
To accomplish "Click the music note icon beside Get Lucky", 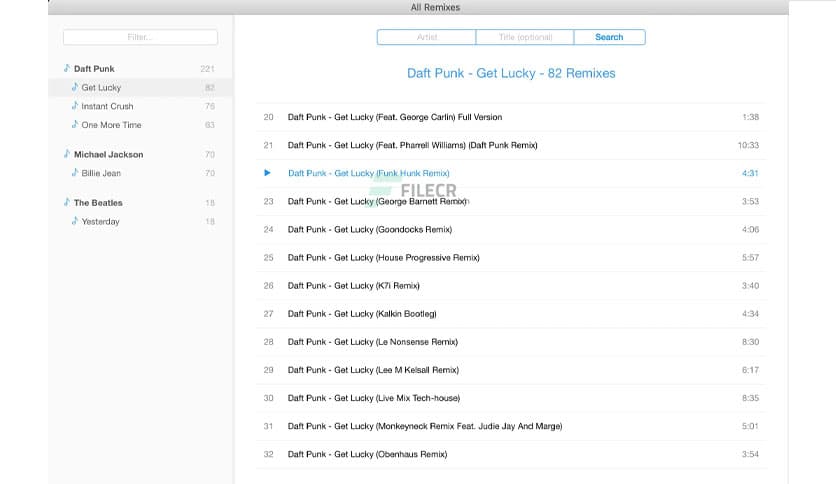I will coord(75,86).
